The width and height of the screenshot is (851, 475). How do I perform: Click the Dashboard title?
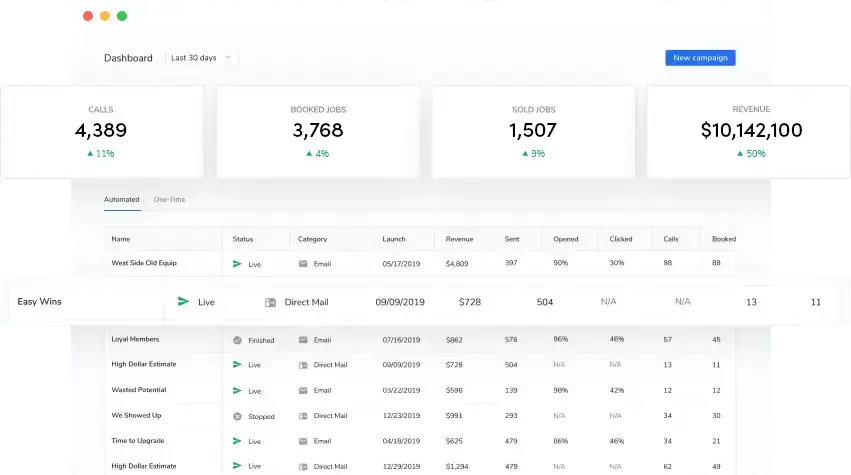click(128, 58)
